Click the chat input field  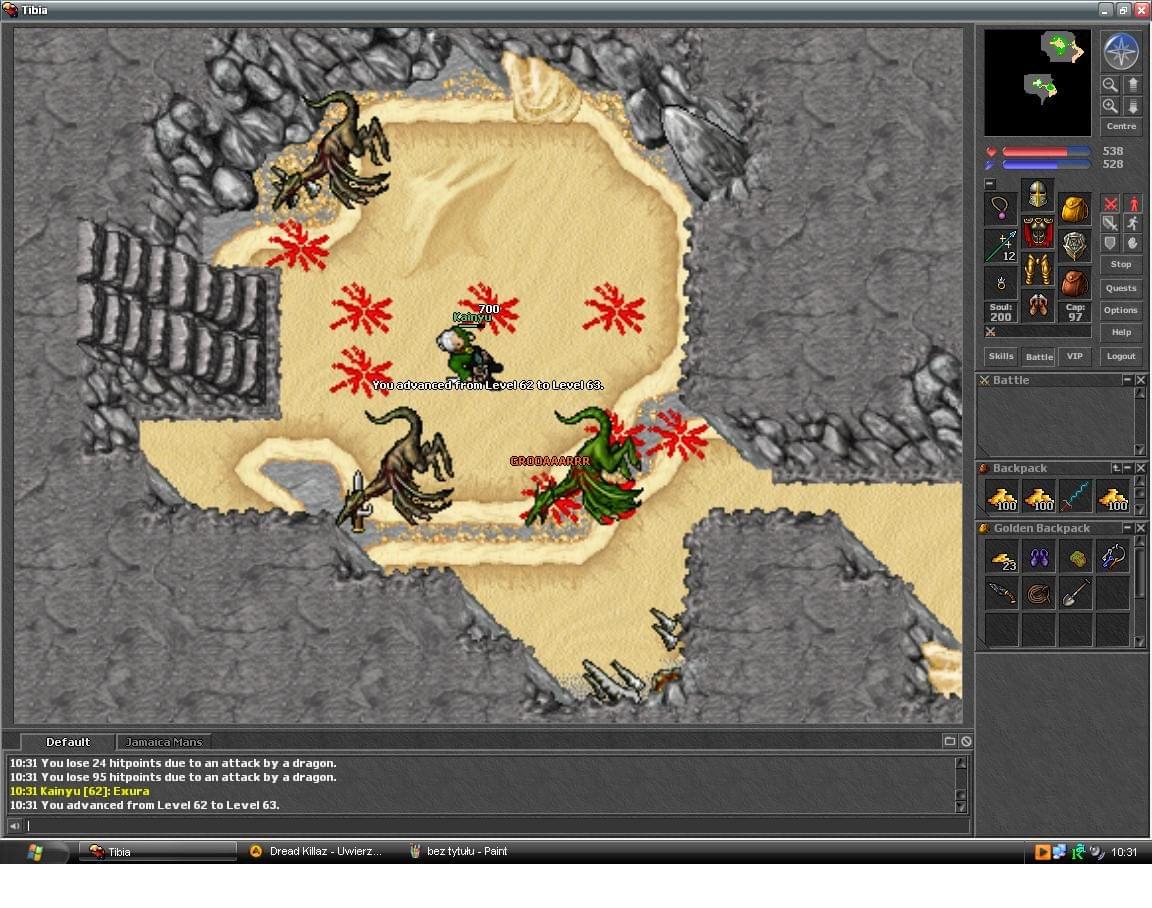click(497, 826)
